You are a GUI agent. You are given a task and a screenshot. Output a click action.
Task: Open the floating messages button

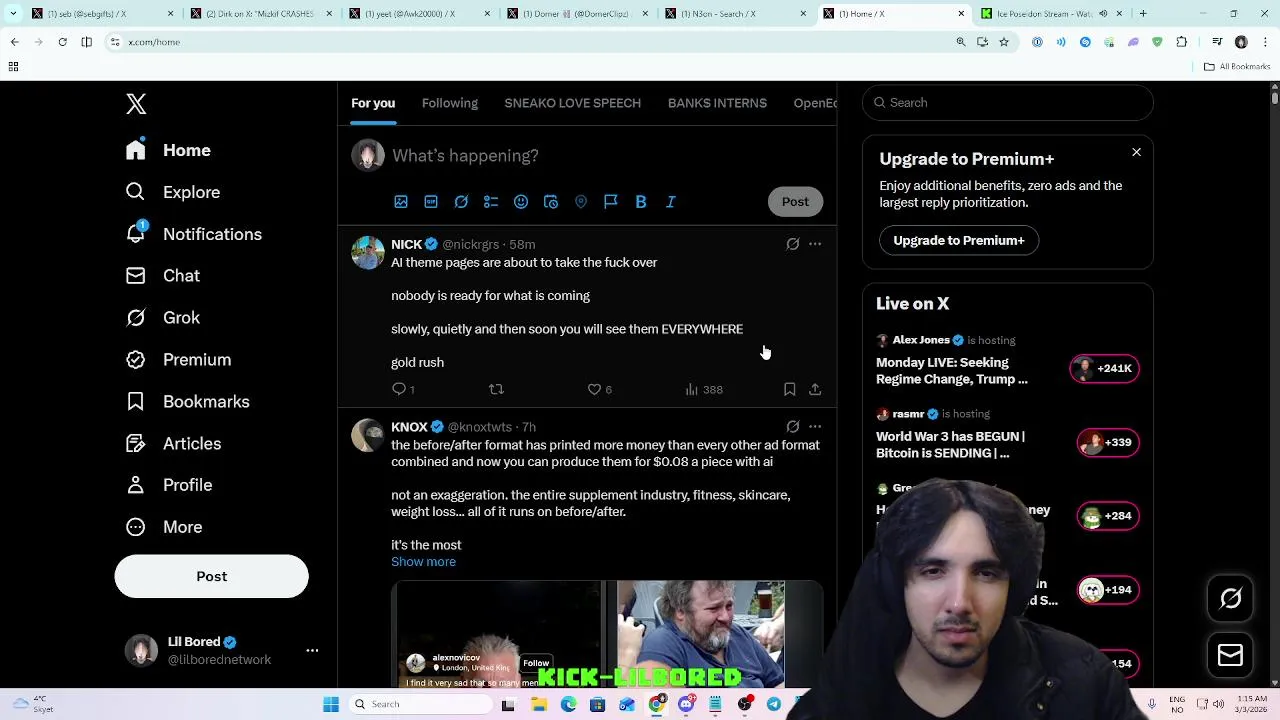click(x=1230, y=656)
